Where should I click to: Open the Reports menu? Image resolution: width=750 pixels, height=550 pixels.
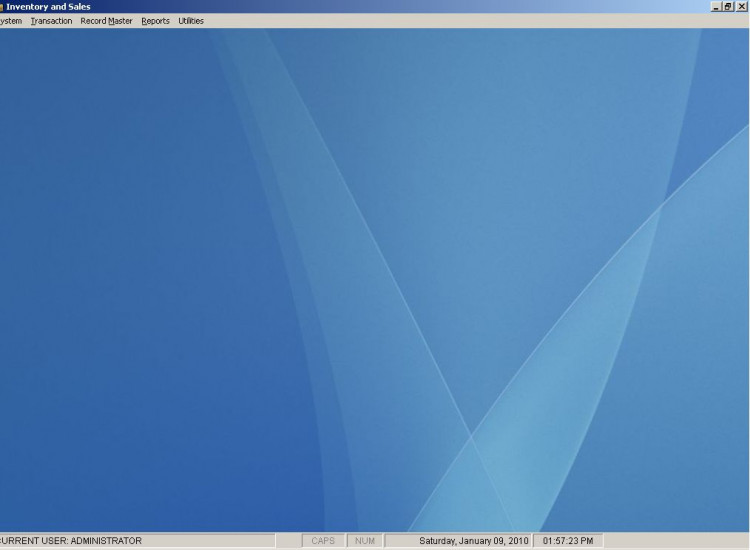[155, 21]
